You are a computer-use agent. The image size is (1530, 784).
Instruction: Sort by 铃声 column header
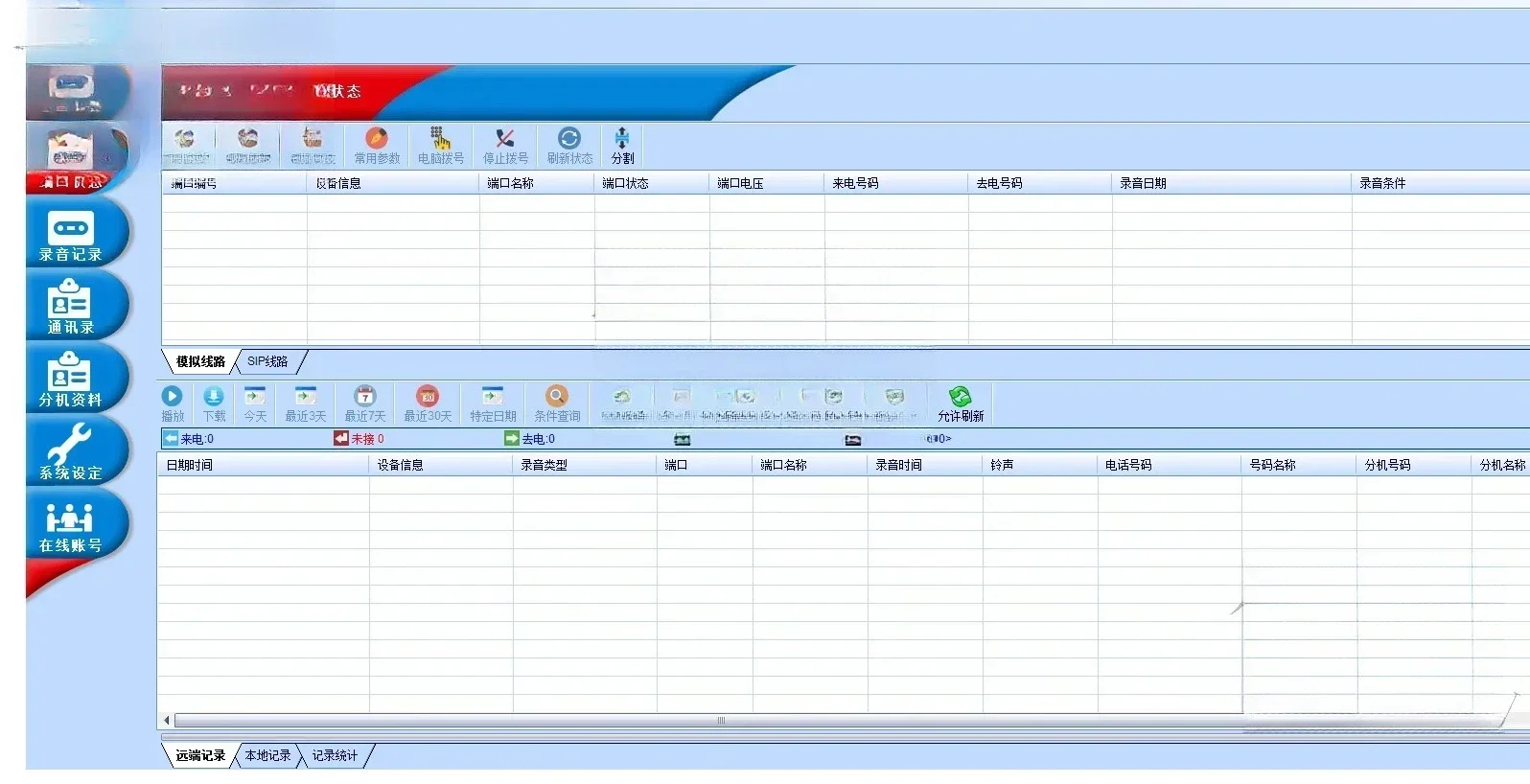point(1040,465)
